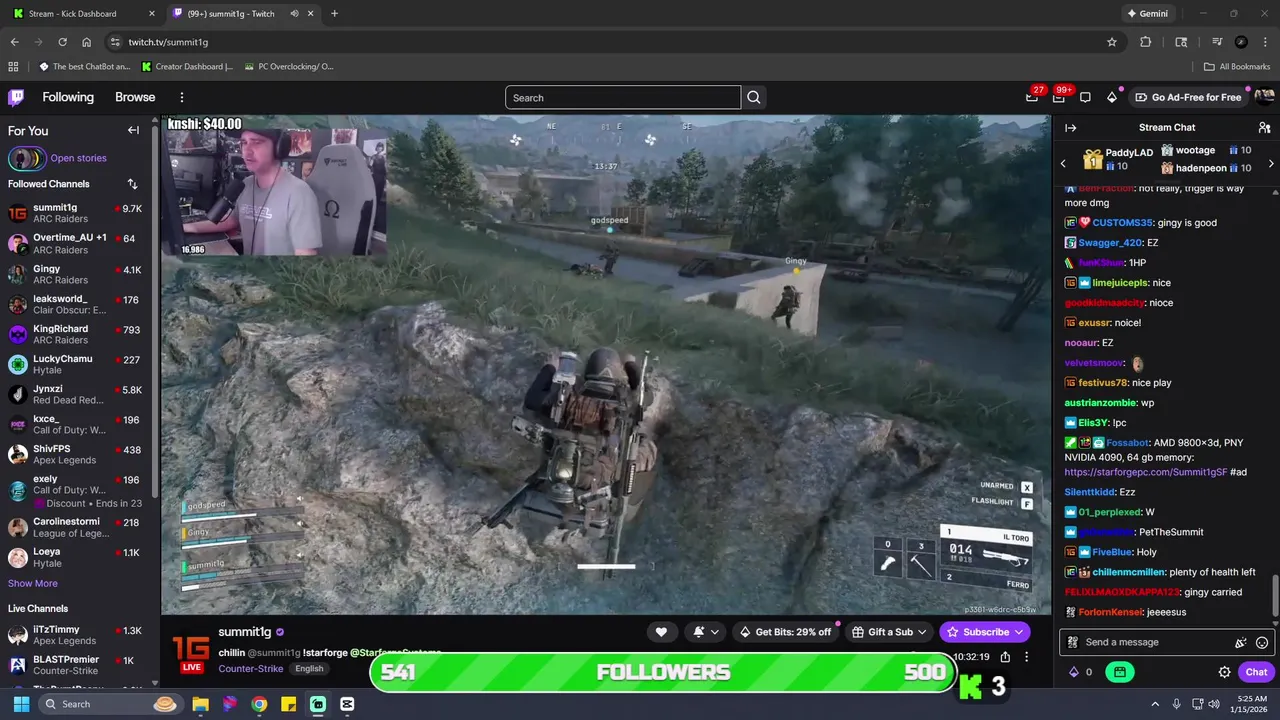Open the starforgepc.com link in chat

click(x=1144, y=472)
